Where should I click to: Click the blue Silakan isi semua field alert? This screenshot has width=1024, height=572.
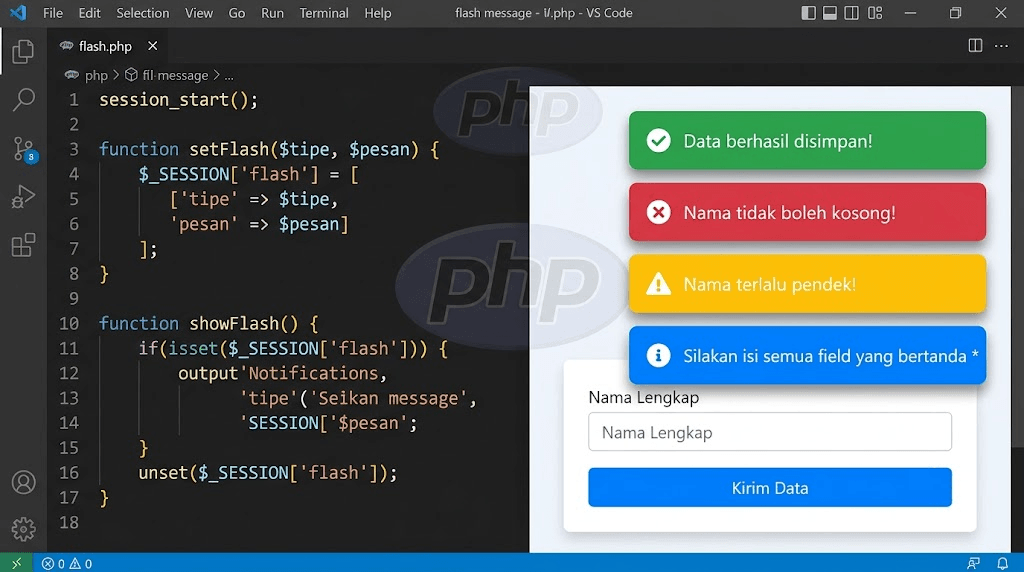807,355
